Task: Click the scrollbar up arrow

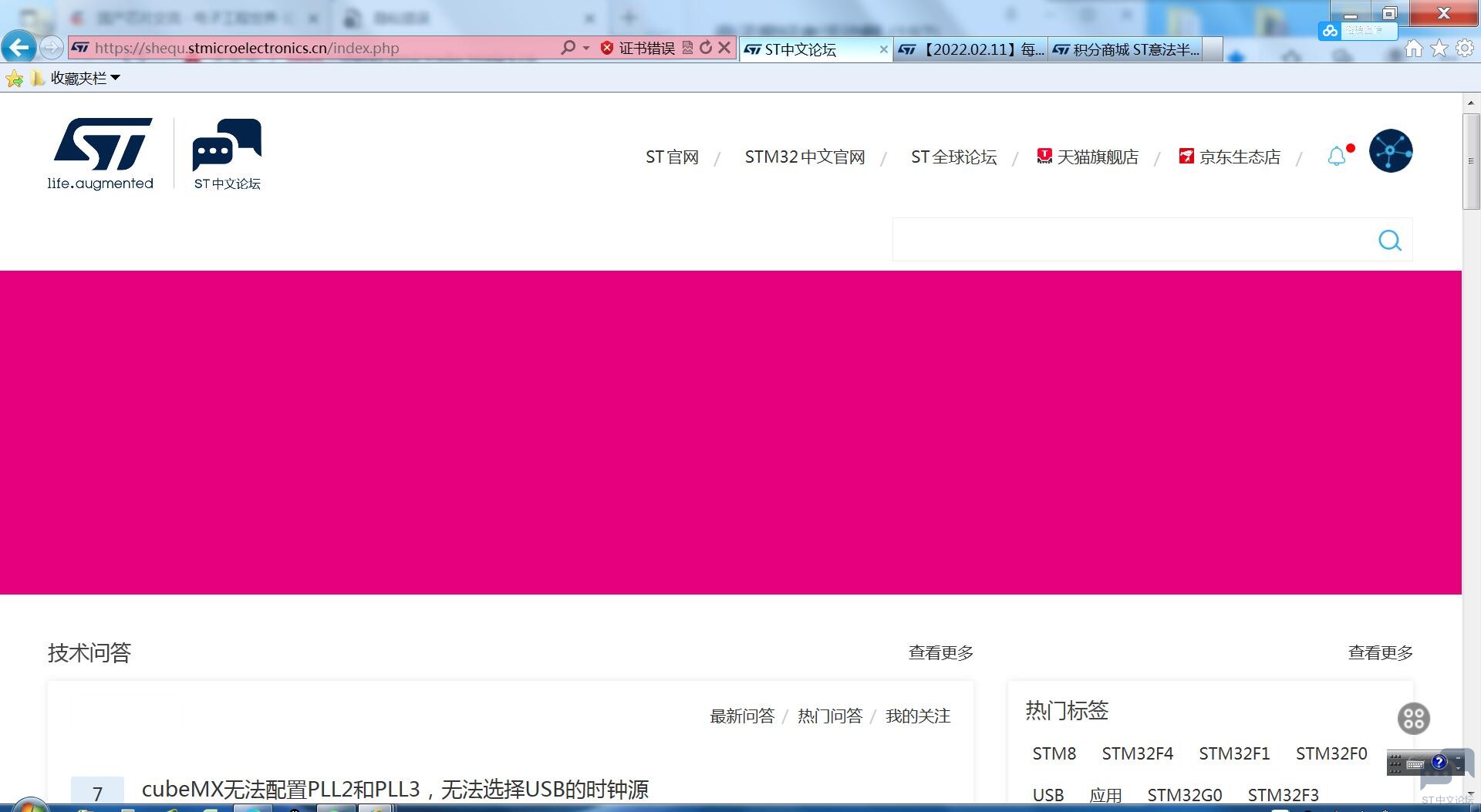Action: click(1471, 102)
